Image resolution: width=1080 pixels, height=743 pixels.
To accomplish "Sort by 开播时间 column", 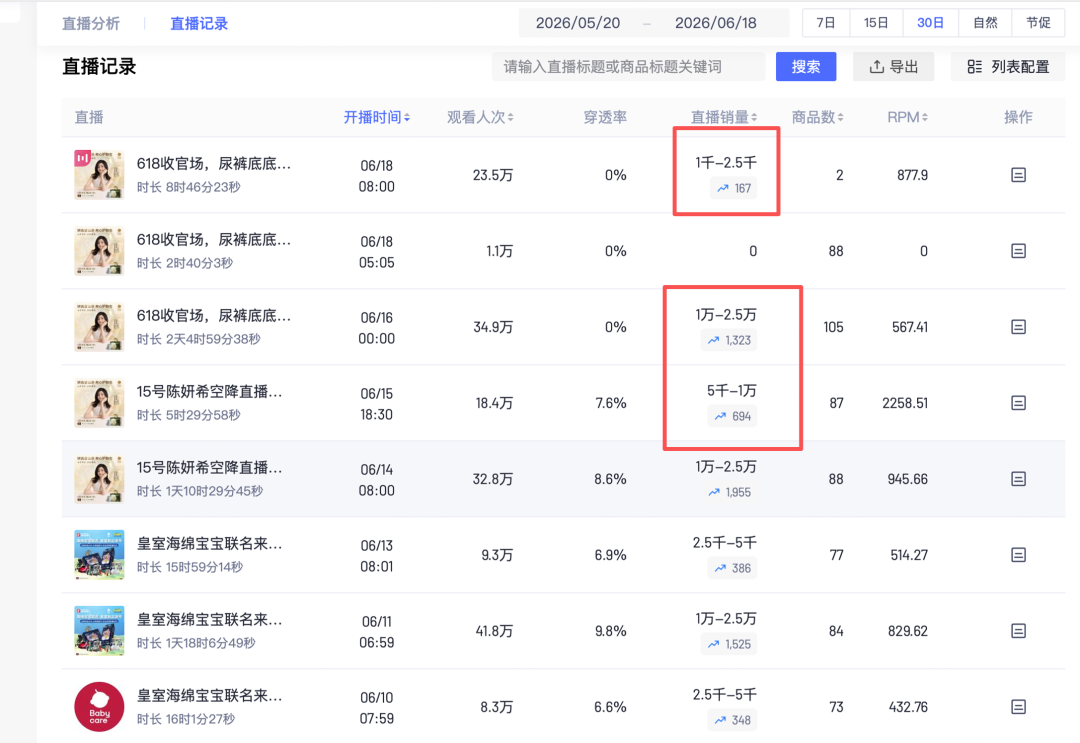I will tap(377, 118).
